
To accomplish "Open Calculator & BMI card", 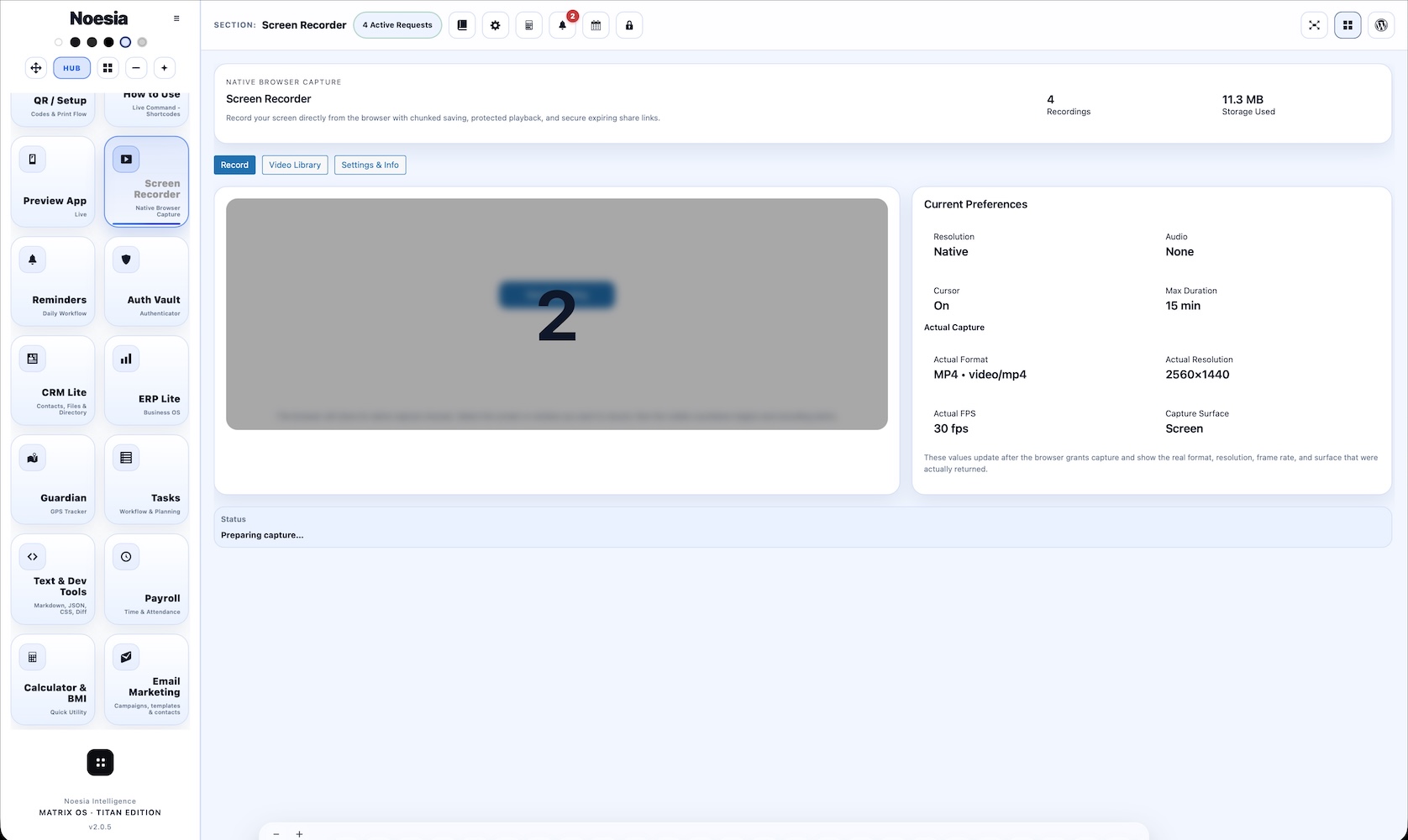I will (x=53, y=680).
